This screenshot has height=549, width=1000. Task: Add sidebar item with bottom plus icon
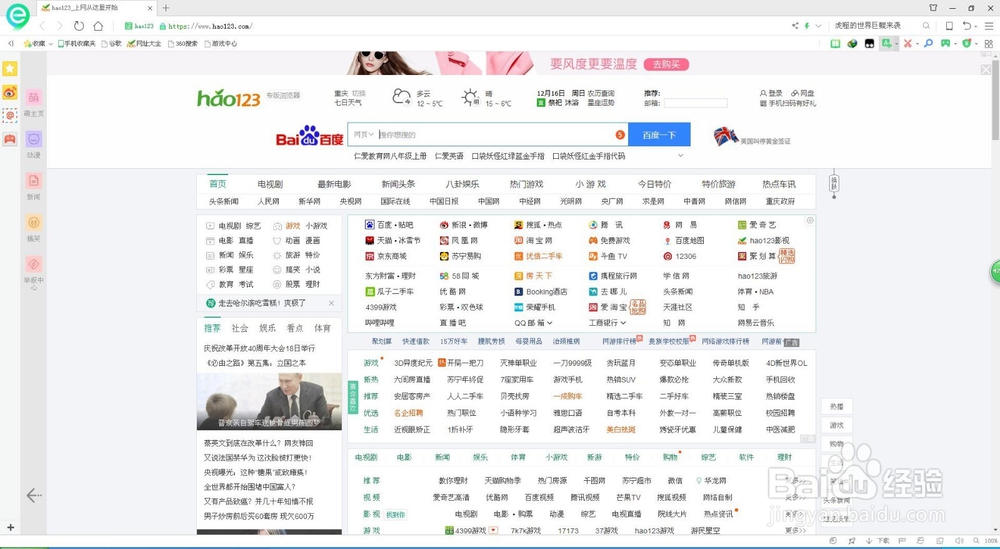10,527
